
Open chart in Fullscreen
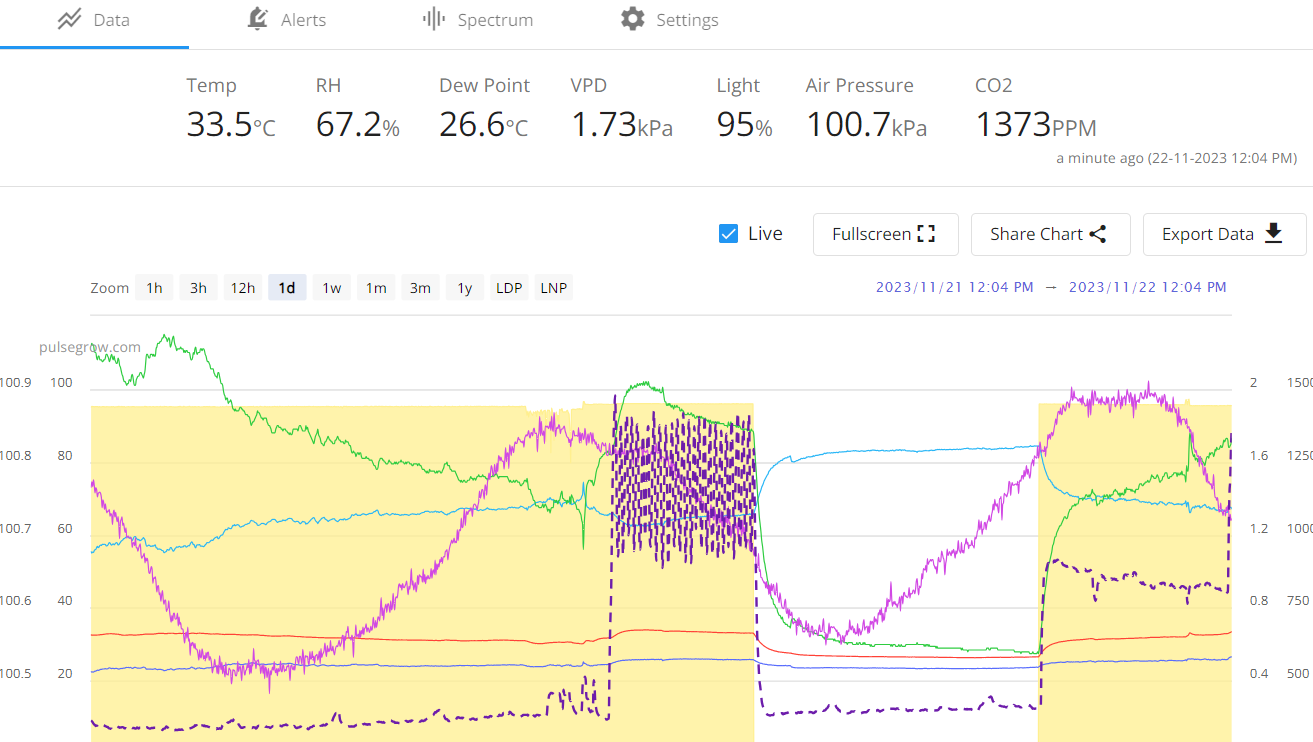(885, 234)
